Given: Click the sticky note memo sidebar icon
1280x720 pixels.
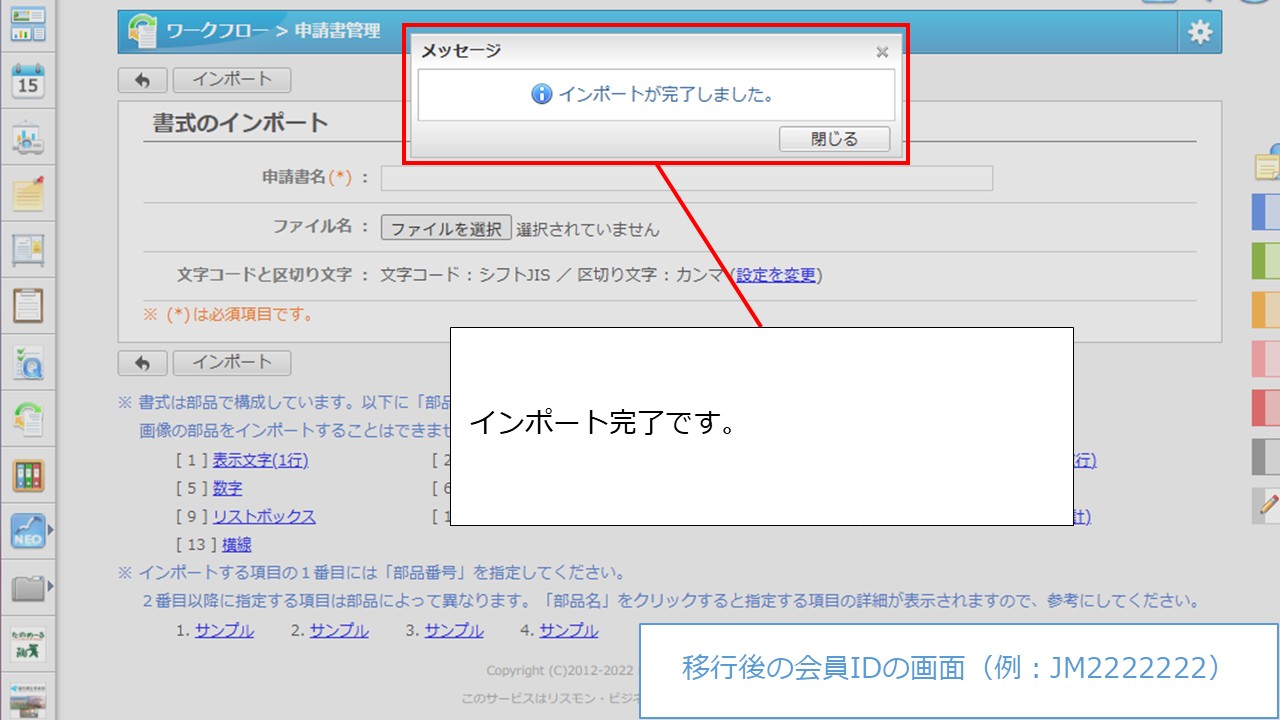Looking at the screenshot, I should click(x=28, y=194).
